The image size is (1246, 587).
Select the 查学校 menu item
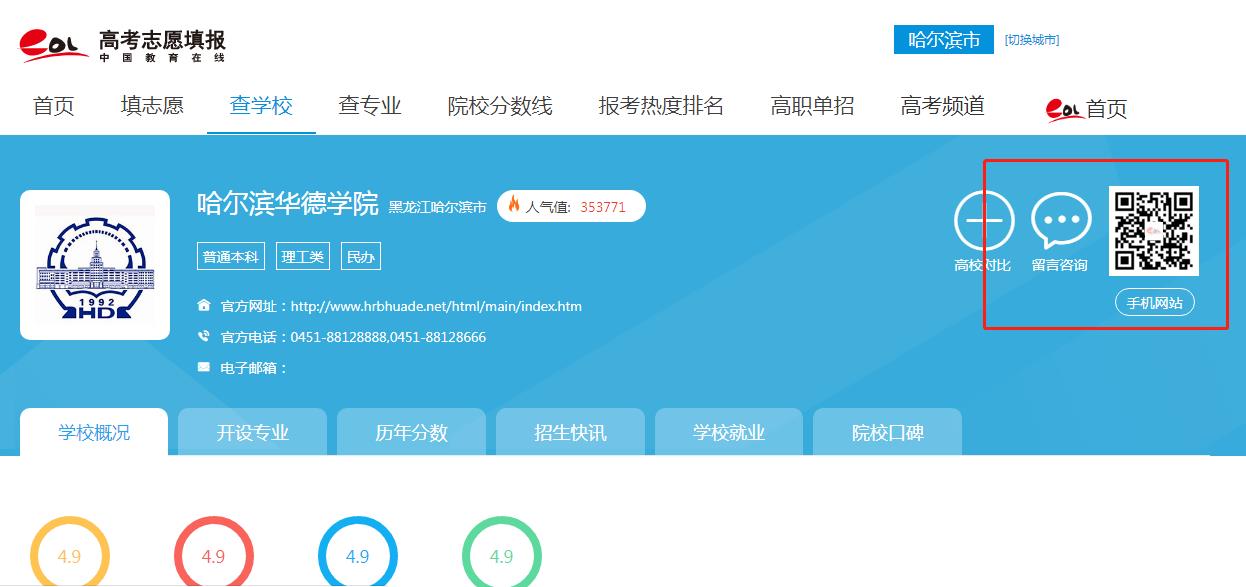[x=261, y=106]
